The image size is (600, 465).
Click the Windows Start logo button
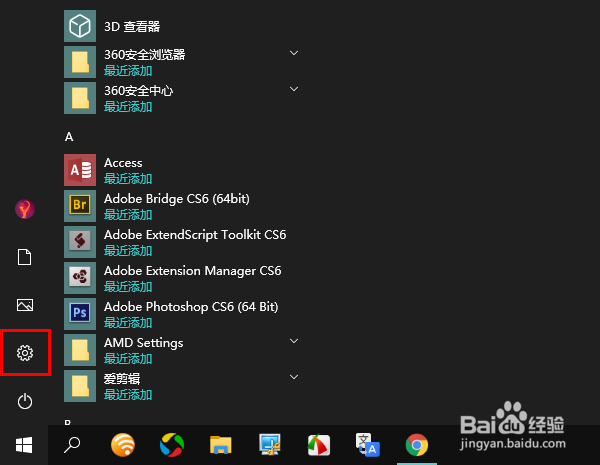(24, 445)
